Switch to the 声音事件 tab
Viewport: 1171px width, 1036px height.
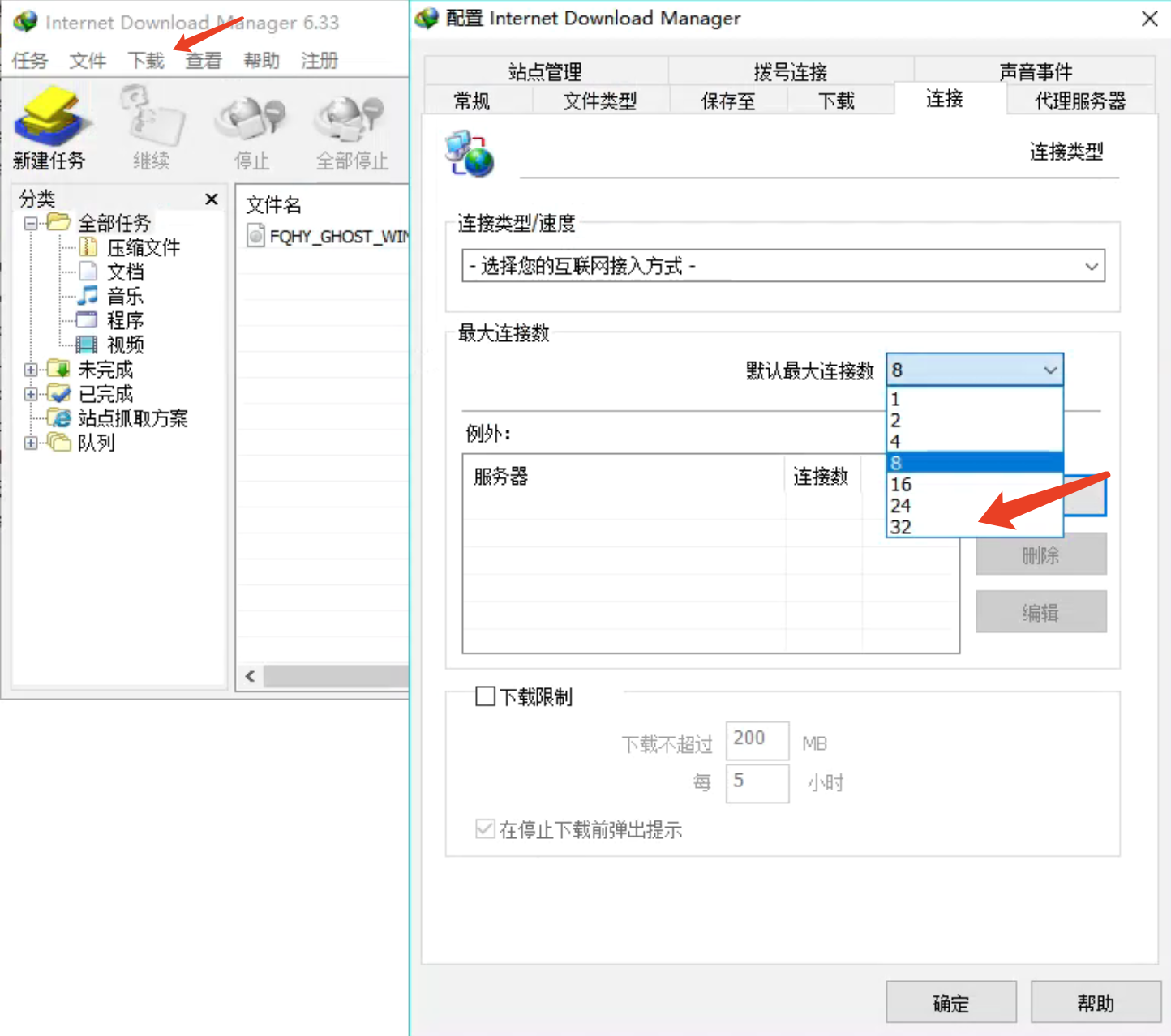pos(1036,71)
